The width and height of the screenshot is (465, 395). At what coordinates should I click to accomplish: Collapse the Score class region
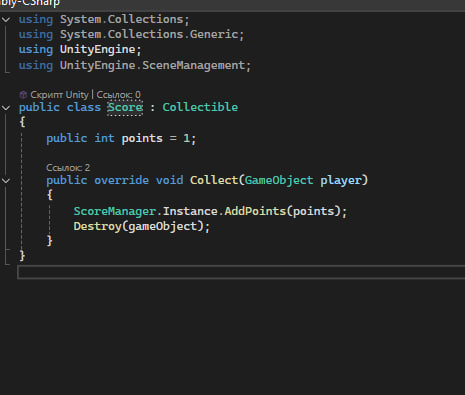(x=6, y=108)
